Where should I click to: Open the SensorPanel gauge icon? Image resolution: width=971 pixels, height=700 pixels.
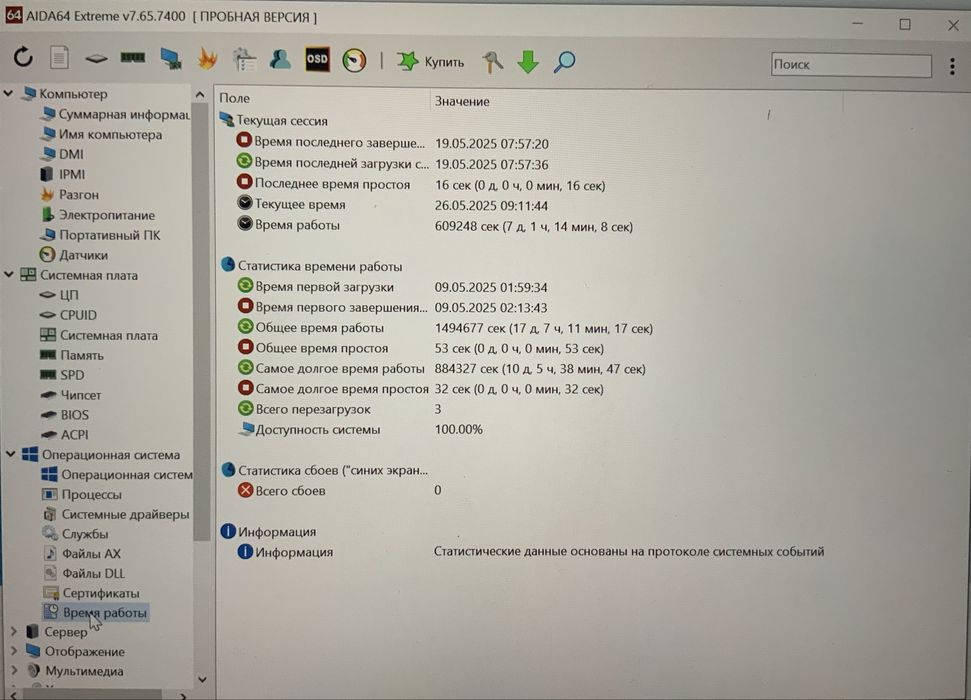[x=354, y=61]
